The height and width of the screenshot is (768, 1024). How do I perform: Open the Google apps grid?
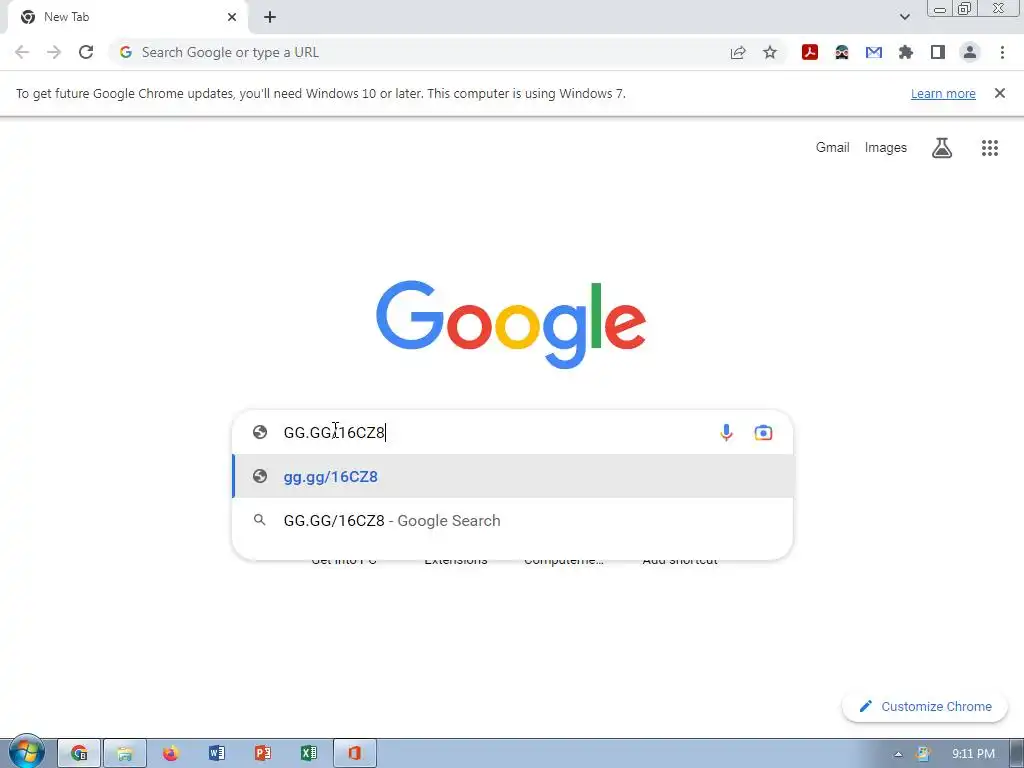click(x=990, y=148)
